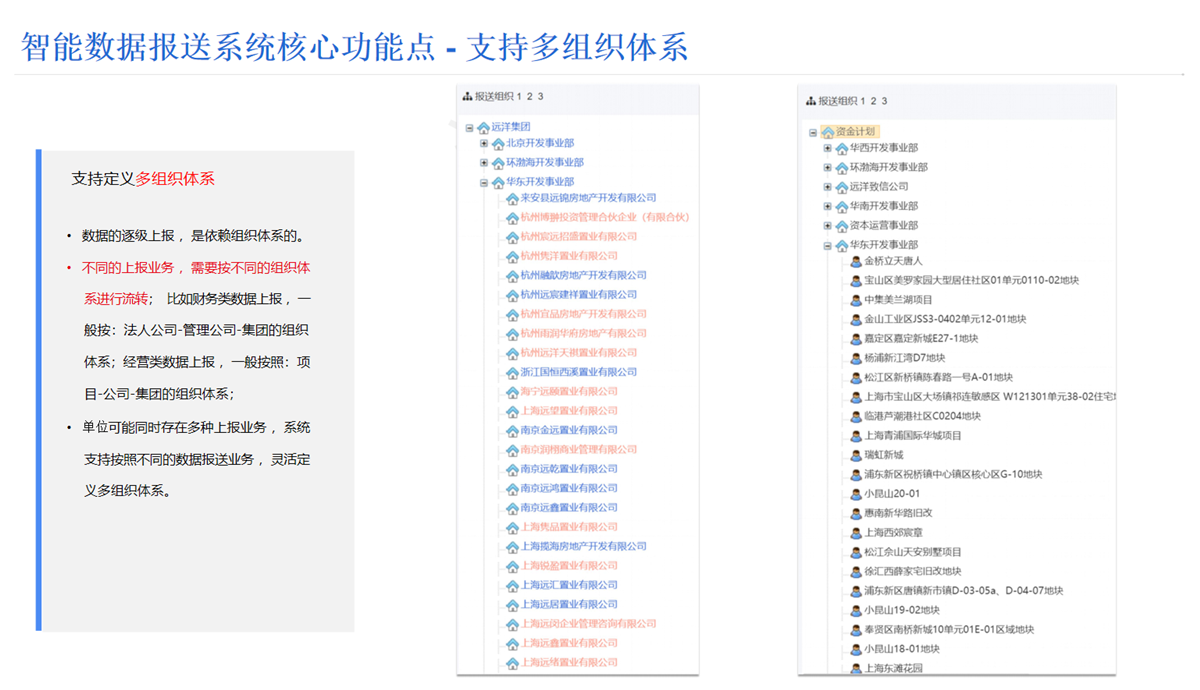Click the house icon beside 杭州融歆房地产开发有限公司
This screenshot has height=690, width=1200.
coord(512,276)
